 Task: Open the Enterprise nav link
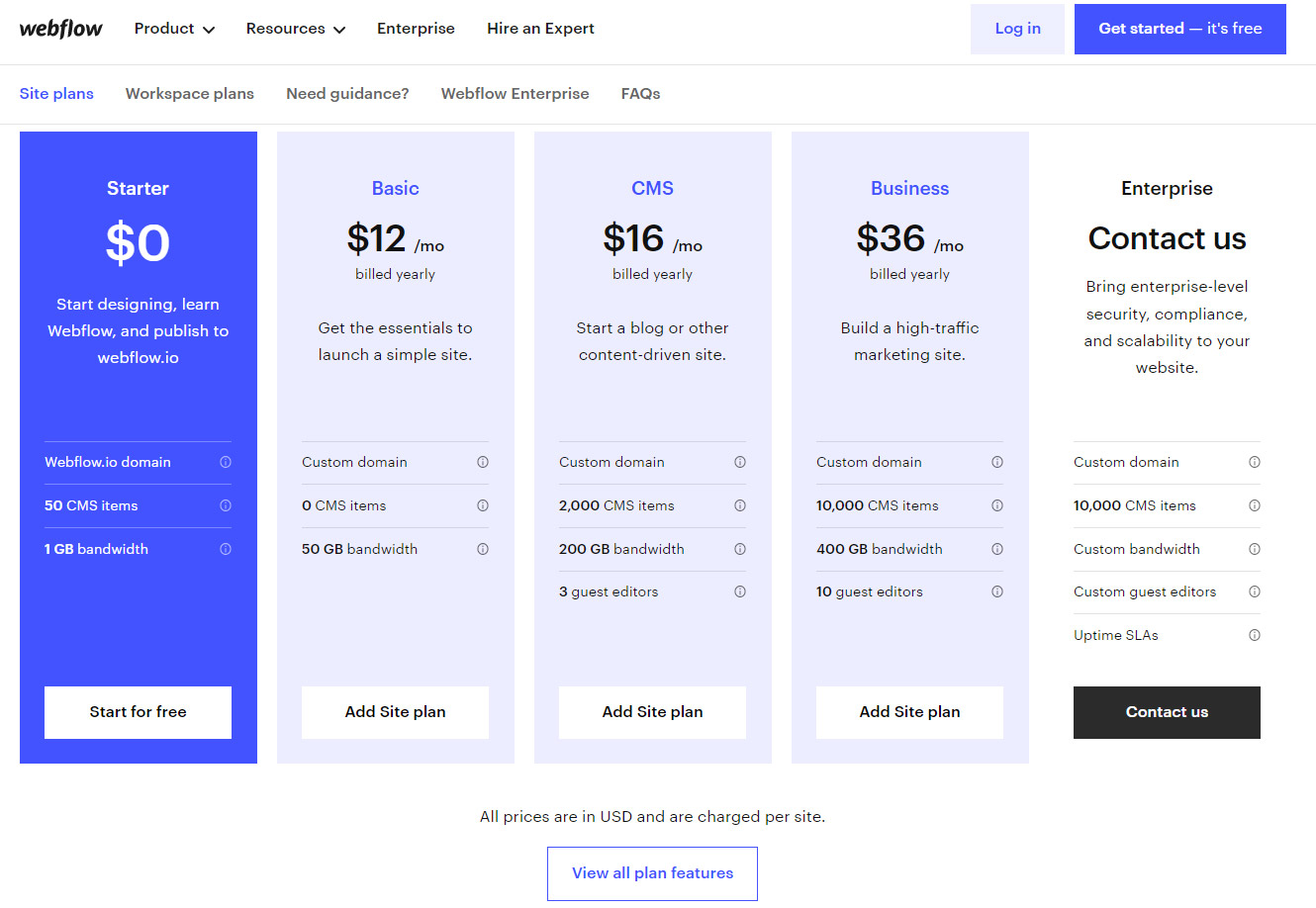tap(416, 29)
